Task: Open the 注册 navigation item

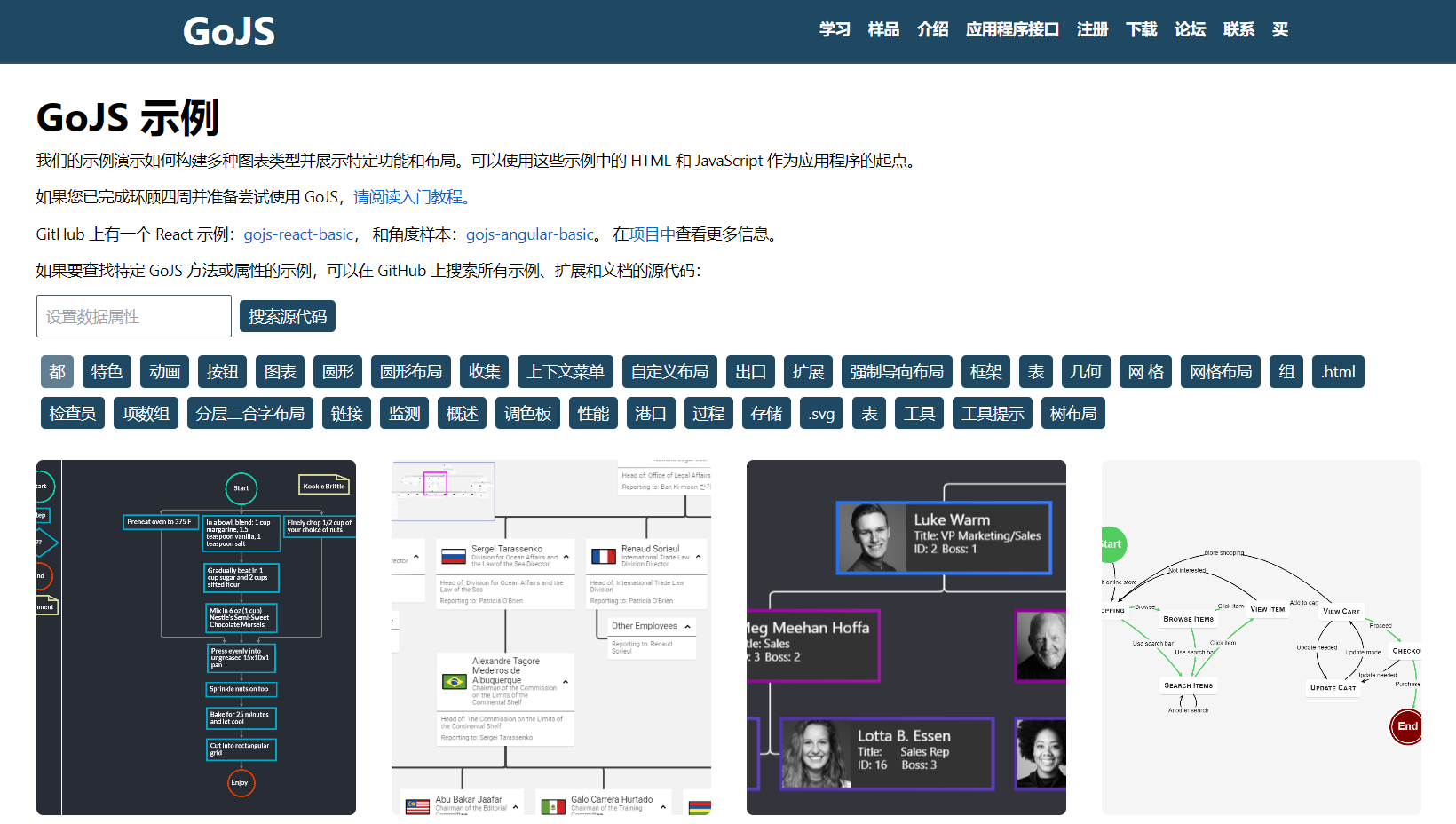Action: tap(1092, 29)
